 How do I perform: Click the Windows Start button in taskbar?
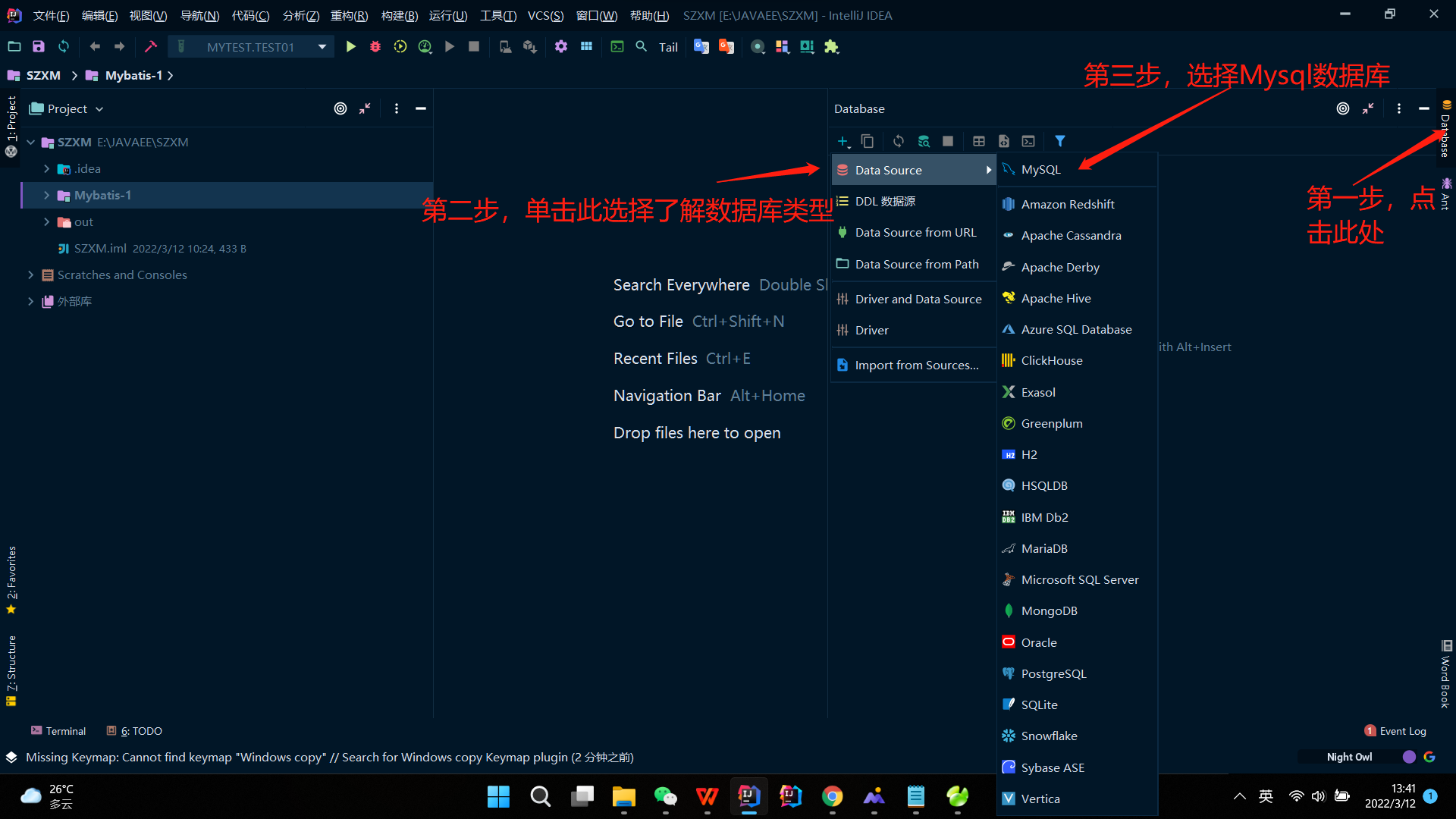coord(498,796)
